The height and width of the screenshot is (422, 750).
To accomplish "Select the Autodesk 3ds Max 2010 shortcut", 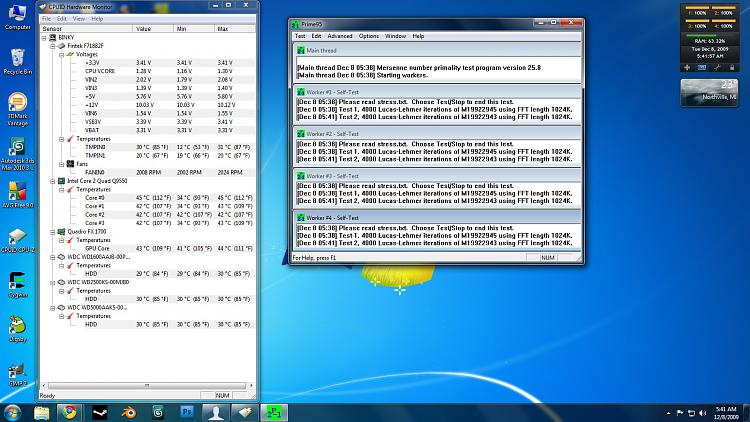I will click(17, 154).
